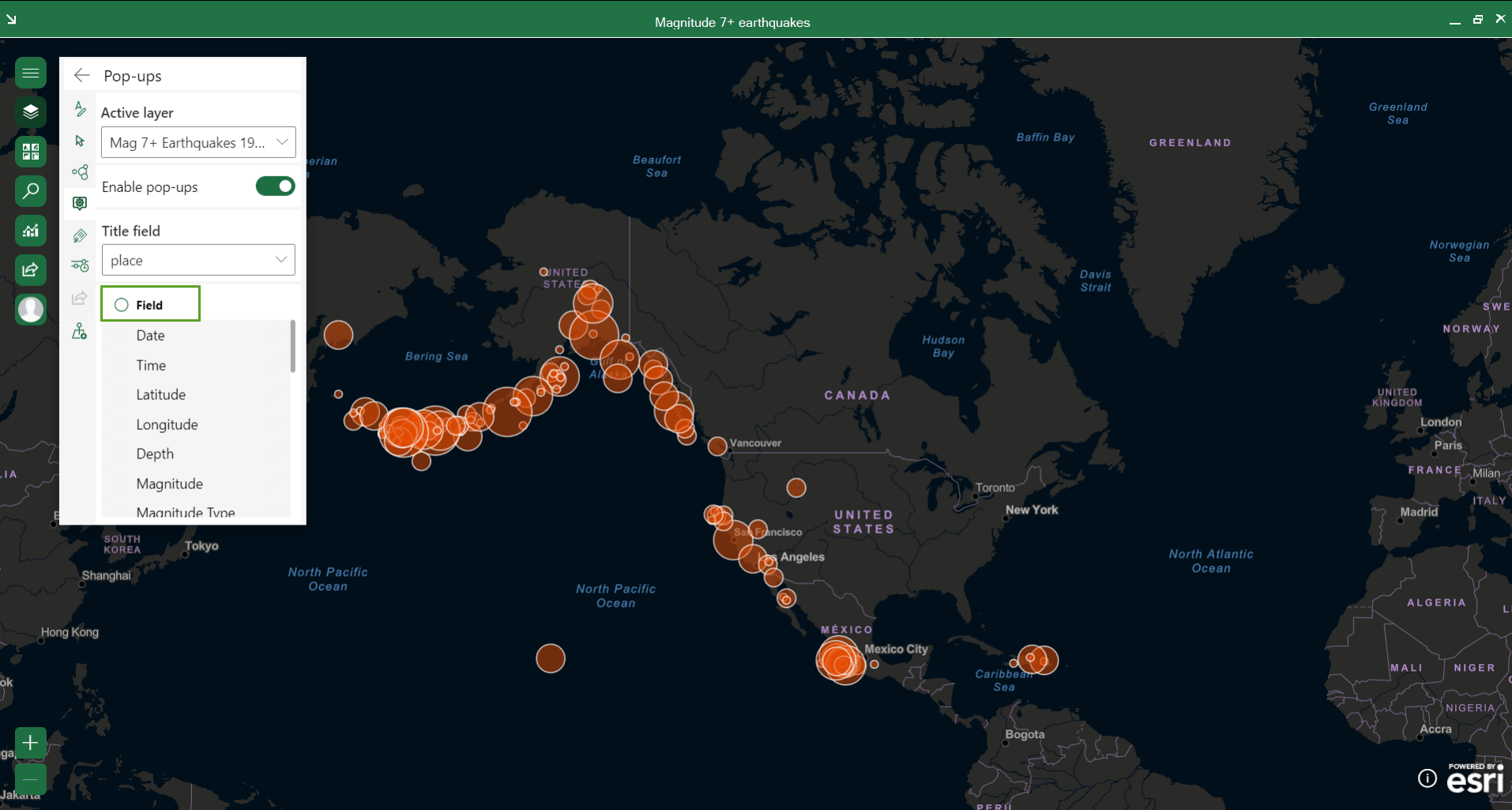Click the Bering Sea label
The height and width of the screenshot is (810, 1512).
[x=436, y=356]
